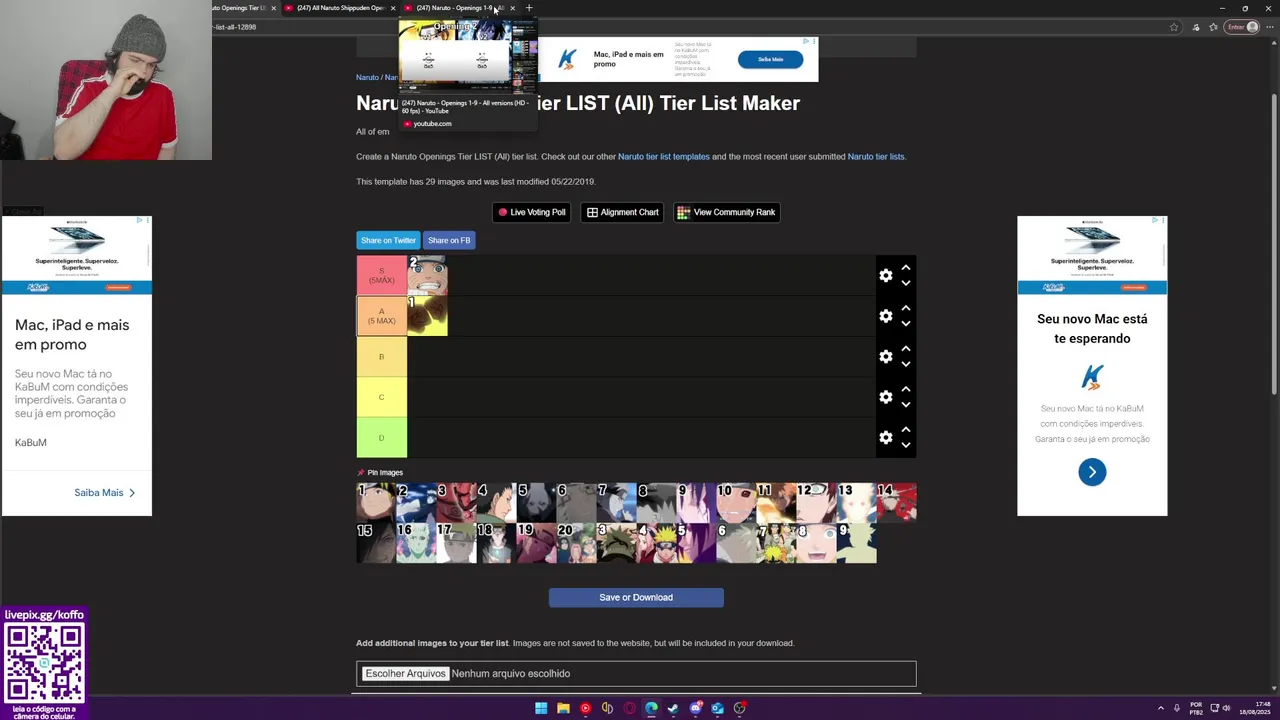This screenshot has height=720, width=1280.
Task: Click Saiba Mais in left Mac ad
Action: point(104,492)
